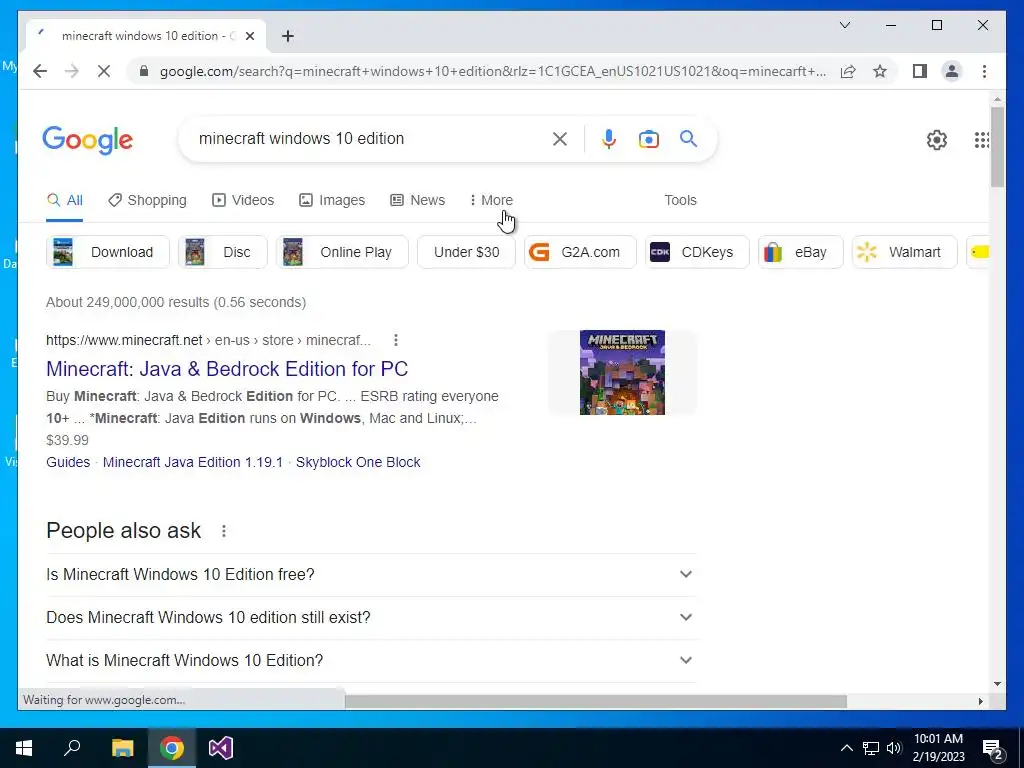Select the Disc filter chip

(x=223, y=252)
